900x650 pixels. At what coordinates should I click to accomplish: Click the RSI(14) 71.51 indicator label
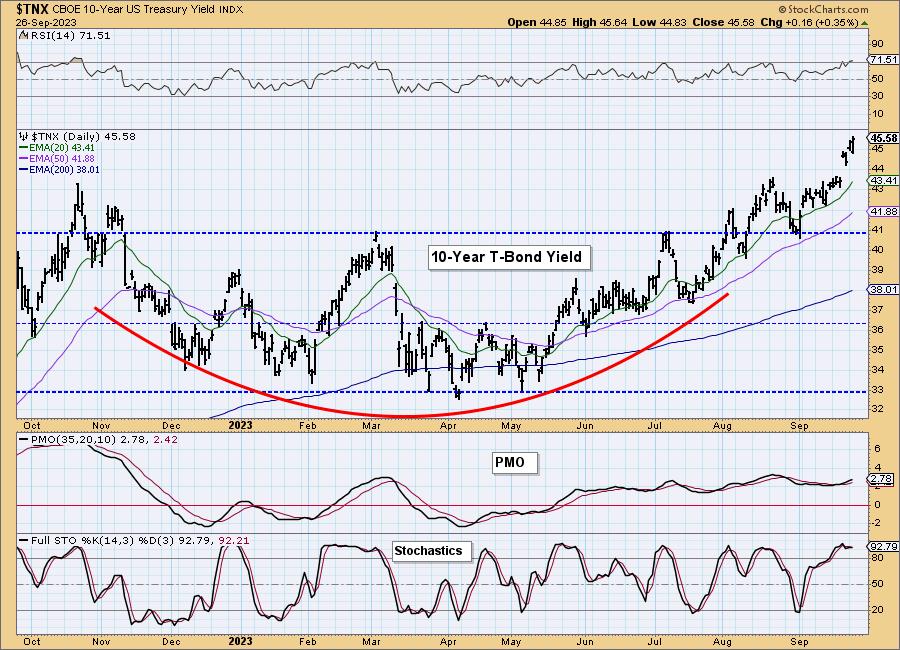click(x=71, y=35)
